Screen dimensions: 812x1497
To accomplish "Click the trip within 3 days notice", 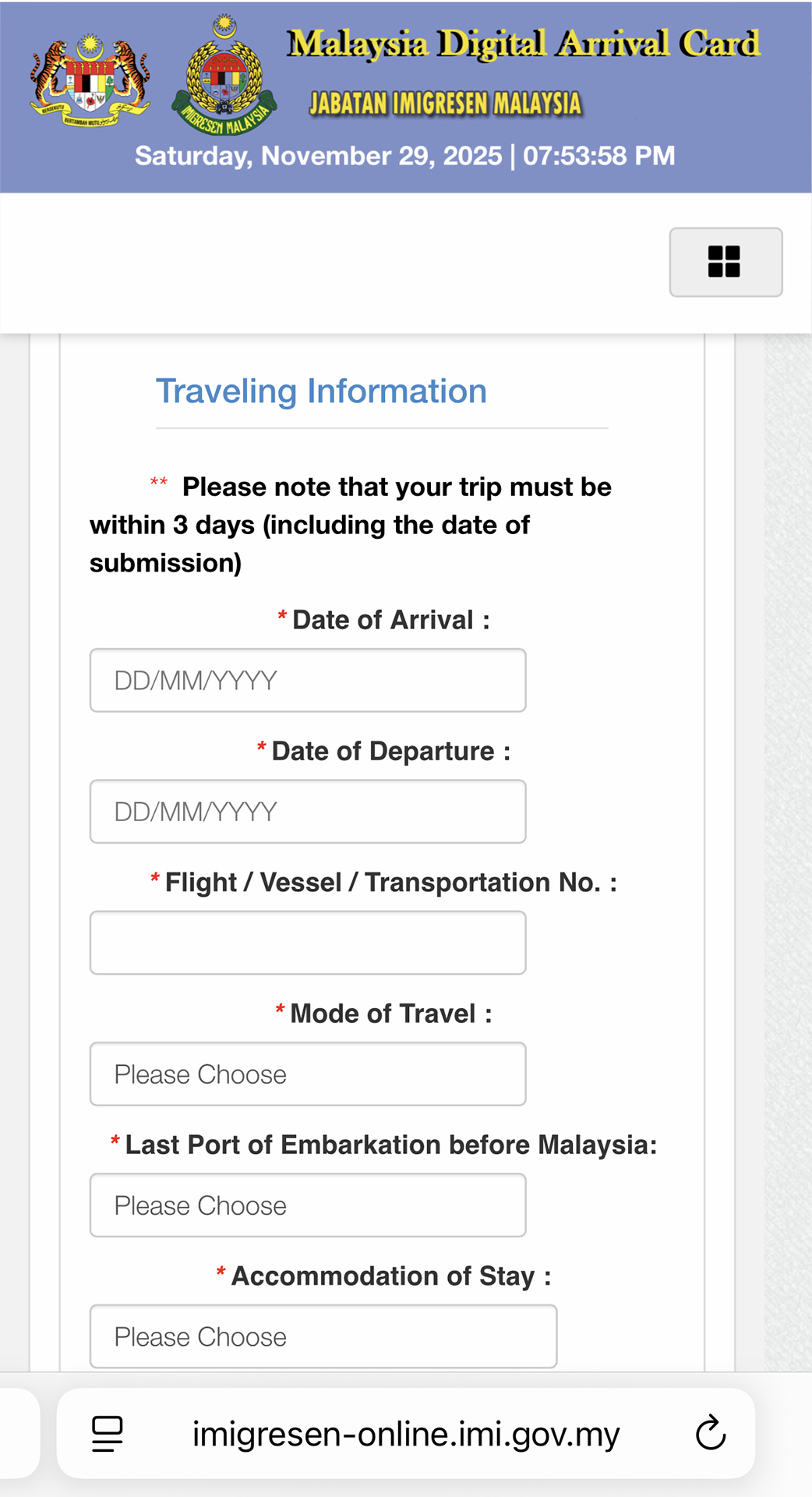I will 351,525.
